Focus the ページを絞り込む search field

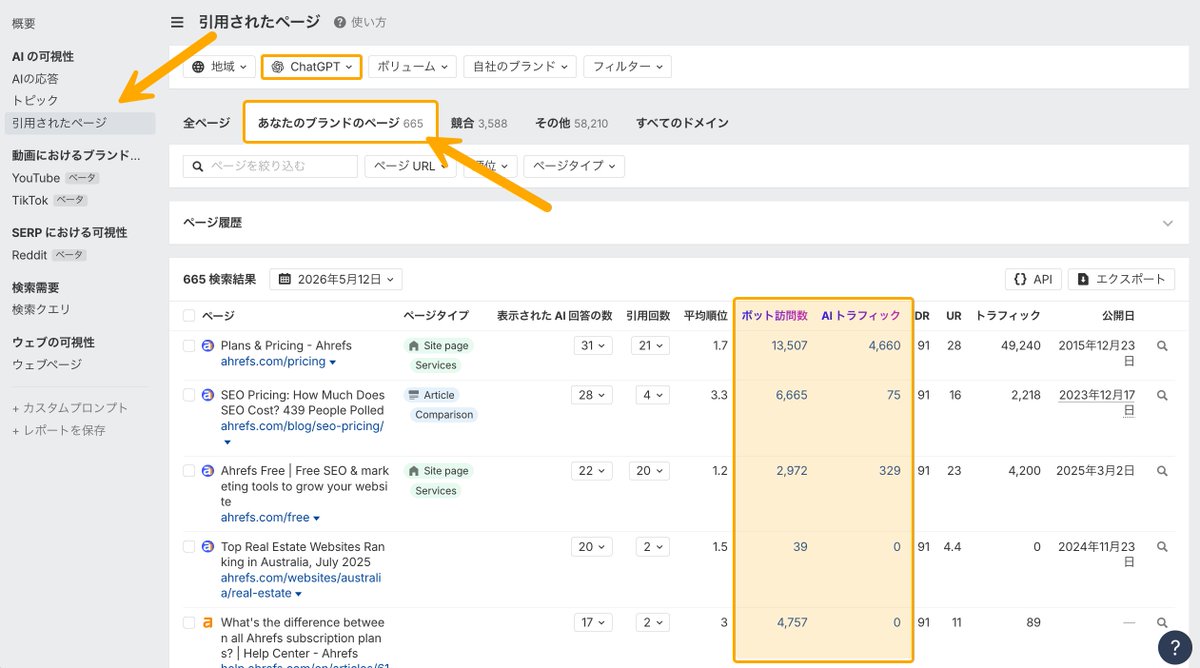270,166
